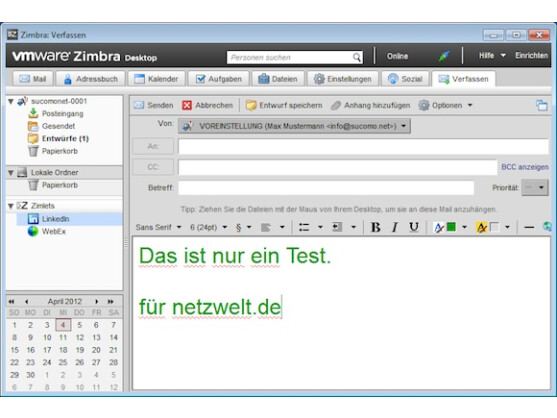This screenshot has width=557, height=418.
Task: Click the paragraph style § icon
Action: click(x=238, y=227)
